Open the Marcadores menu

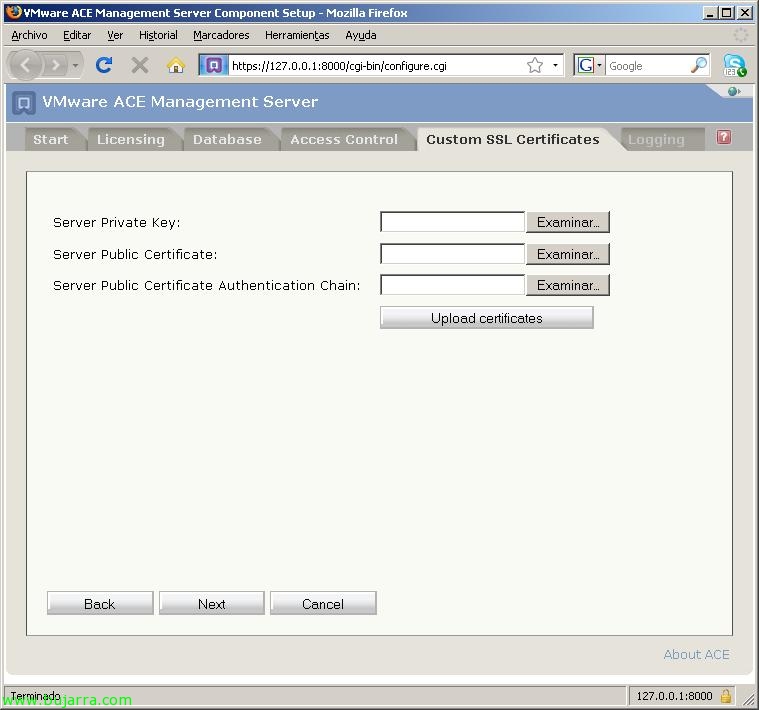221,35
